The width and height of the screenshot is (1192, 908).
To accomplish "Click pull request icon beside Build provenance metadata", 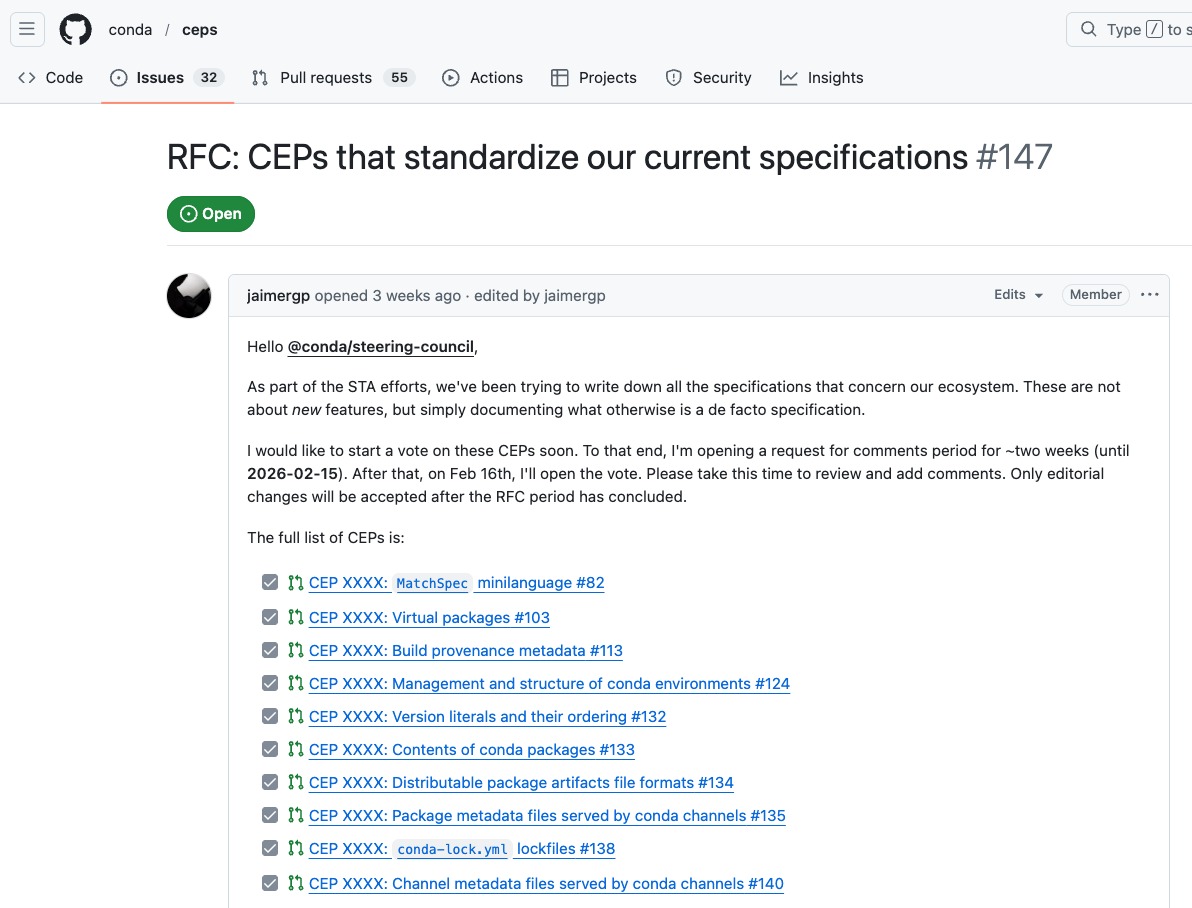I will coord(295,650).
